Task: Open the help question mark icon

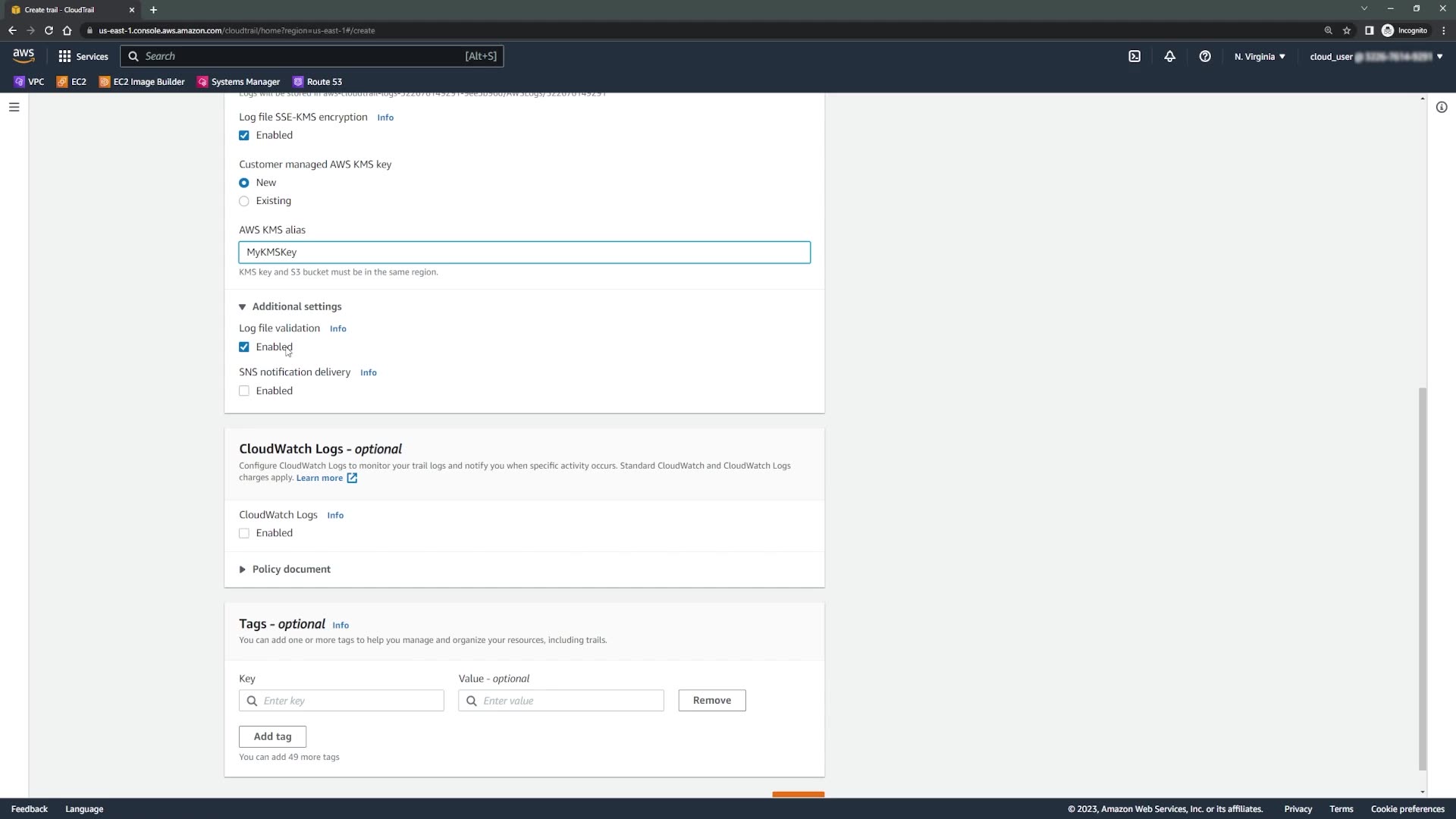Action: [1204, 56]
